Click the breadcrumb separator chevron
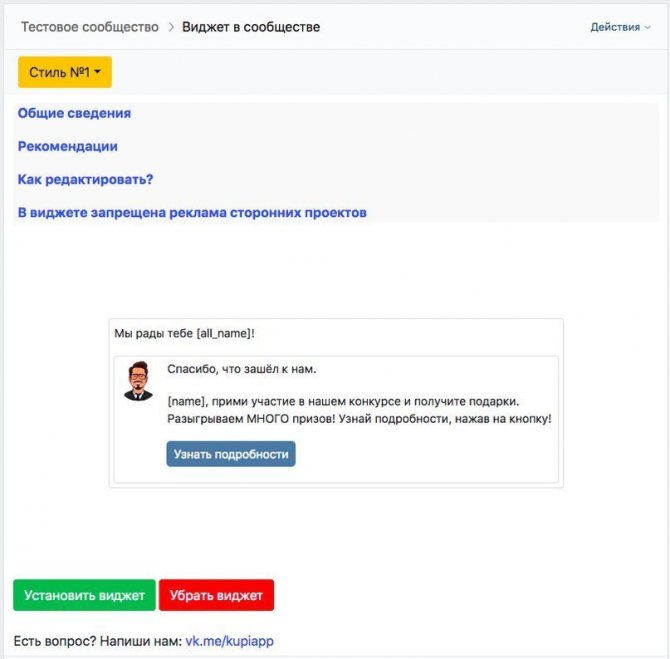The width and height of the screenshot is (670, 659). click(x=171, y=27)
